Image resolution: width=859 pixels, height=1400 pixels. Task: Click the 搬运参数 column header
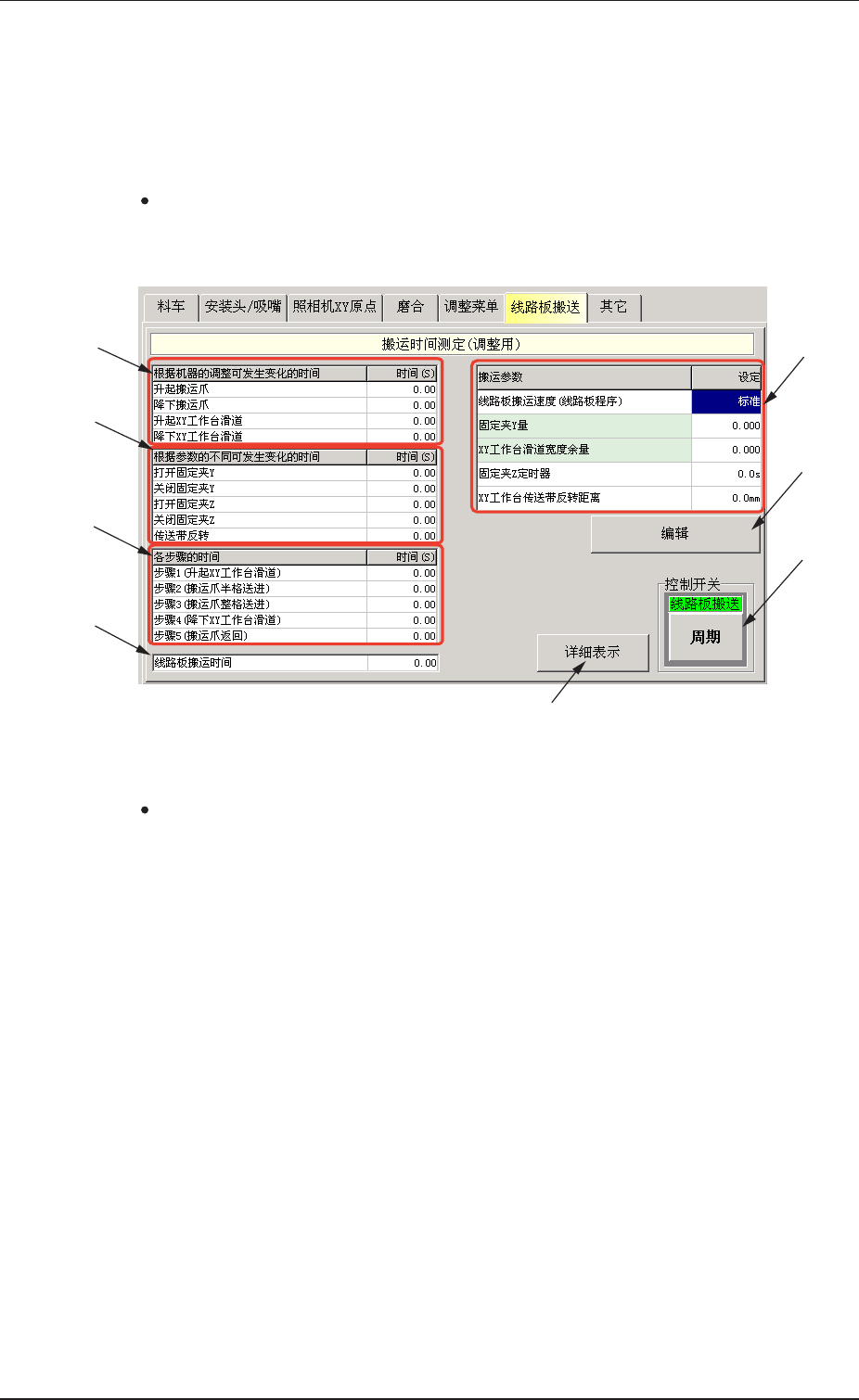[x=583, y=377]
